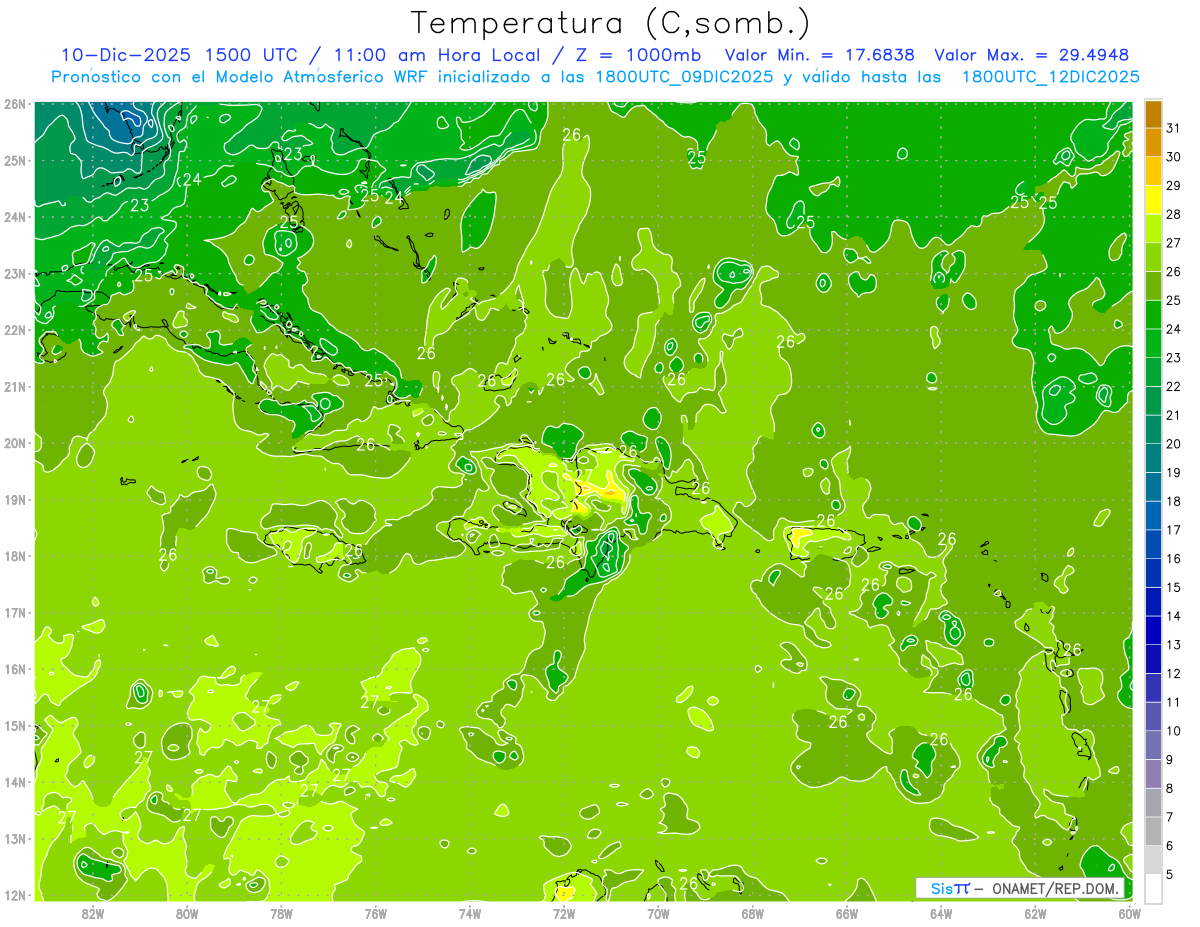Click the dark blue scale segment between 13 and 14
Screen dimensions: 1200x927
click(1153, 630)
